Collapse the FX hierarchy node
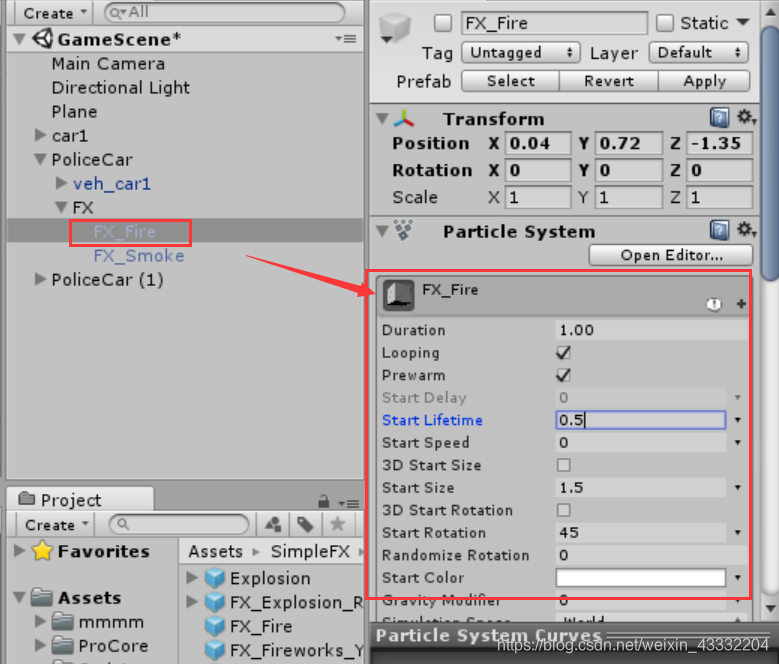779x664 pixels. click(x=61, y=207)
